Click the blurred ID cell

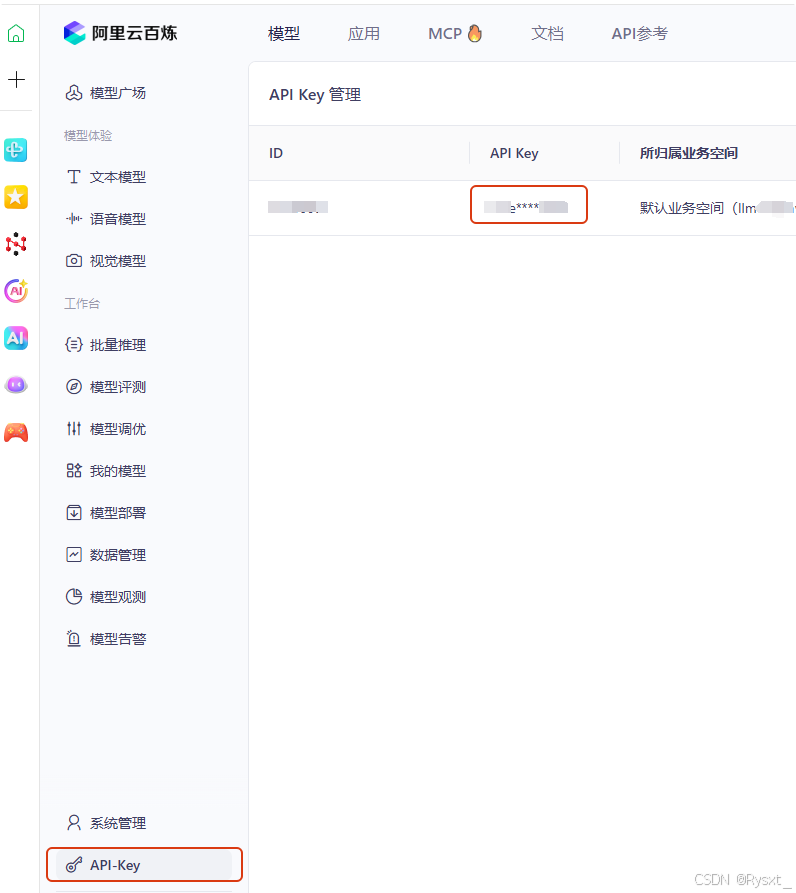point(298,207)
